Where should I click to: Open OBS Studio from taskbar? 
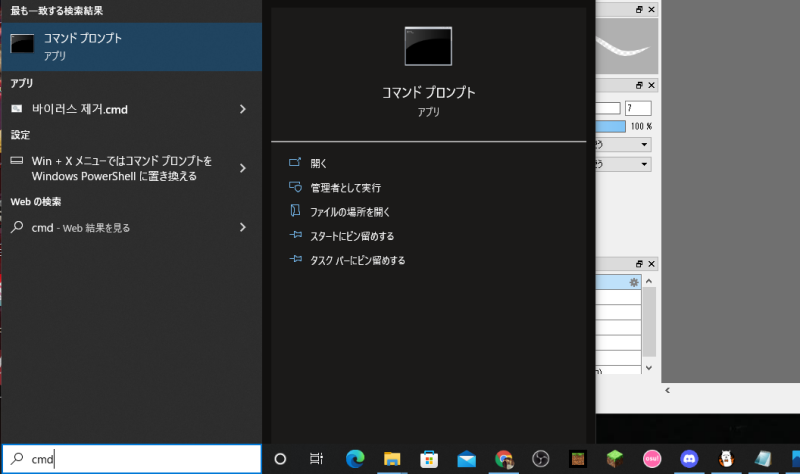tap(540, 459)
